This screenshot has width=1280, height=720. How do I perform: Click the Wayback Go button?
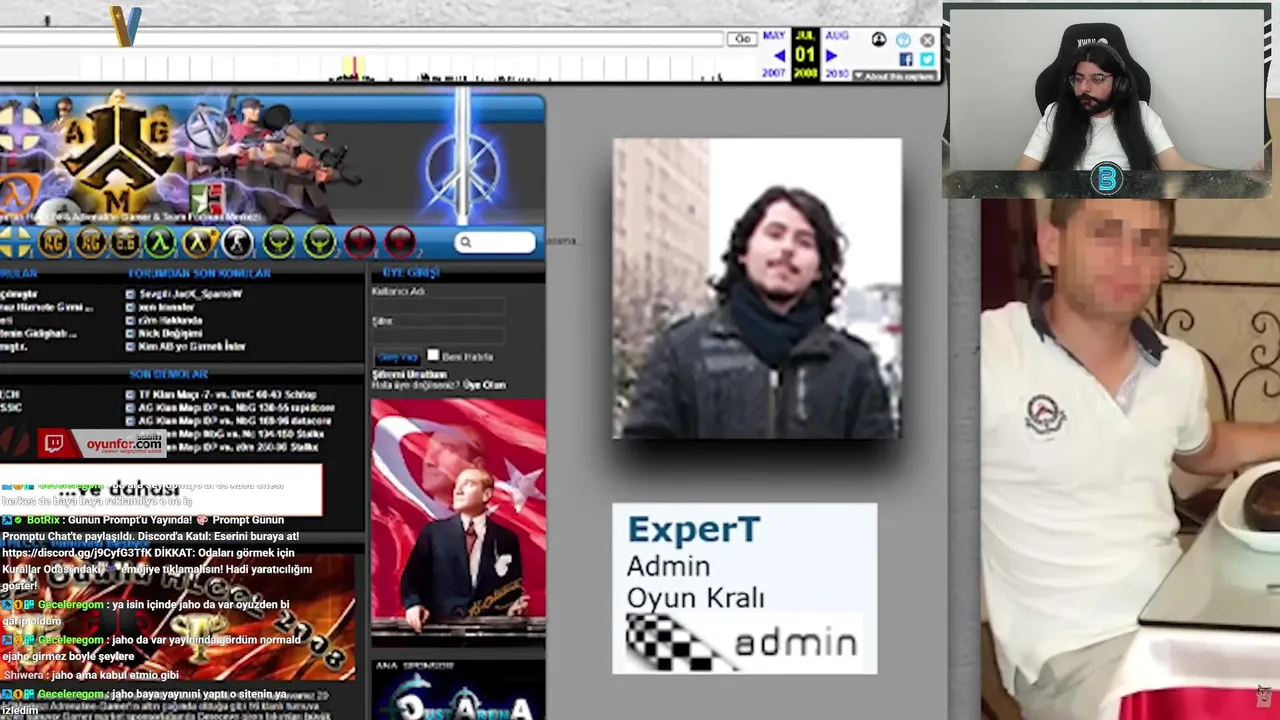(x=742, y=39)
